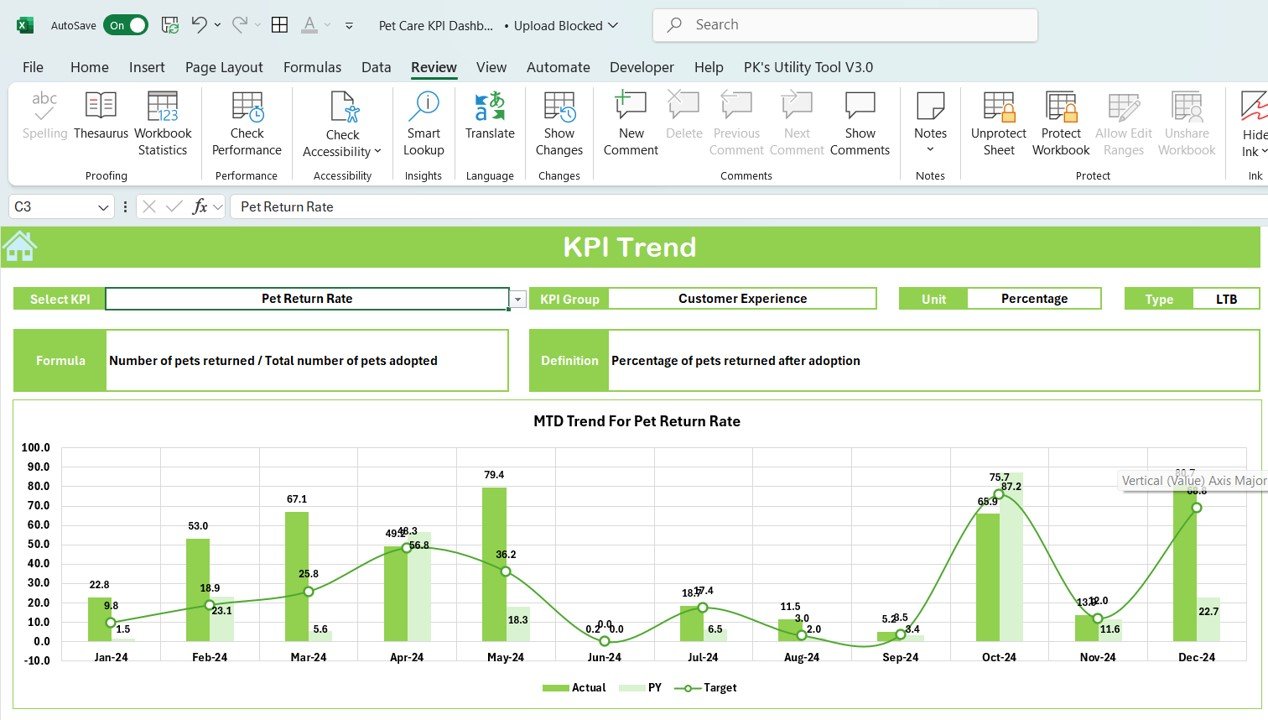This screenshot has height=720, width=1268.
Task: Open the Select KPI dropdown arrow
Action: [x=518, y=299]
